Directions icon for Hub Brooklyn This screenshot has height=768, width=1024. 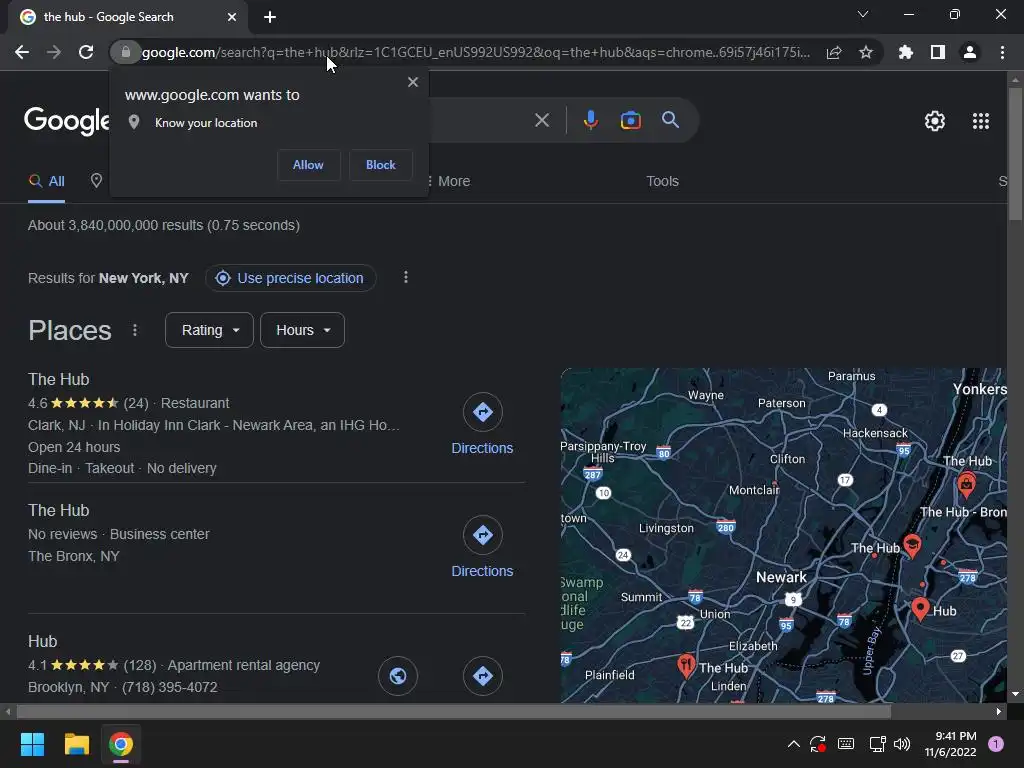click(x=483, y=676)
